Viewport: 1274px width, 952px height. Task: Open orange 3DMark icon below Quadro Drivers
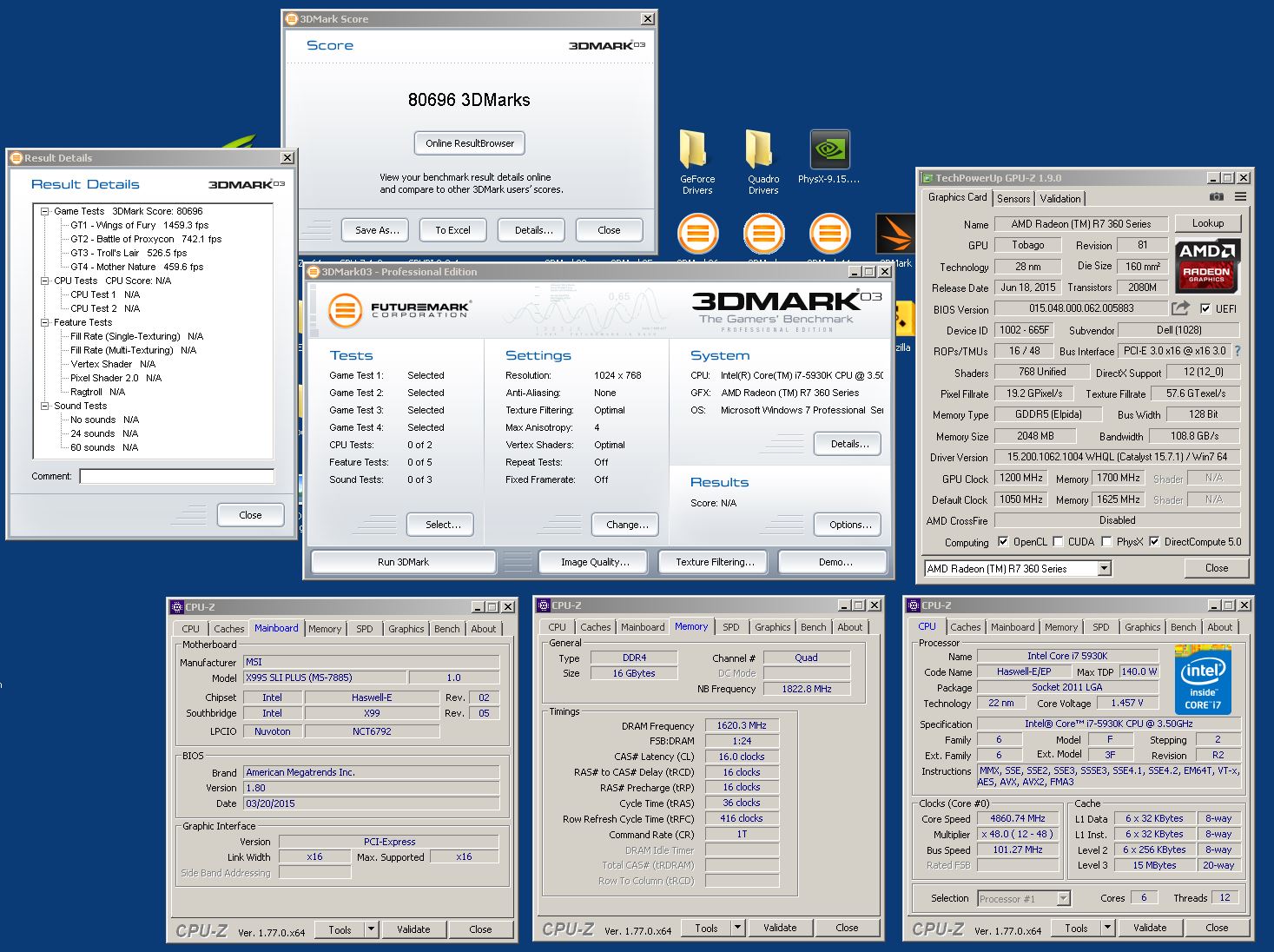tap(763, 234)
